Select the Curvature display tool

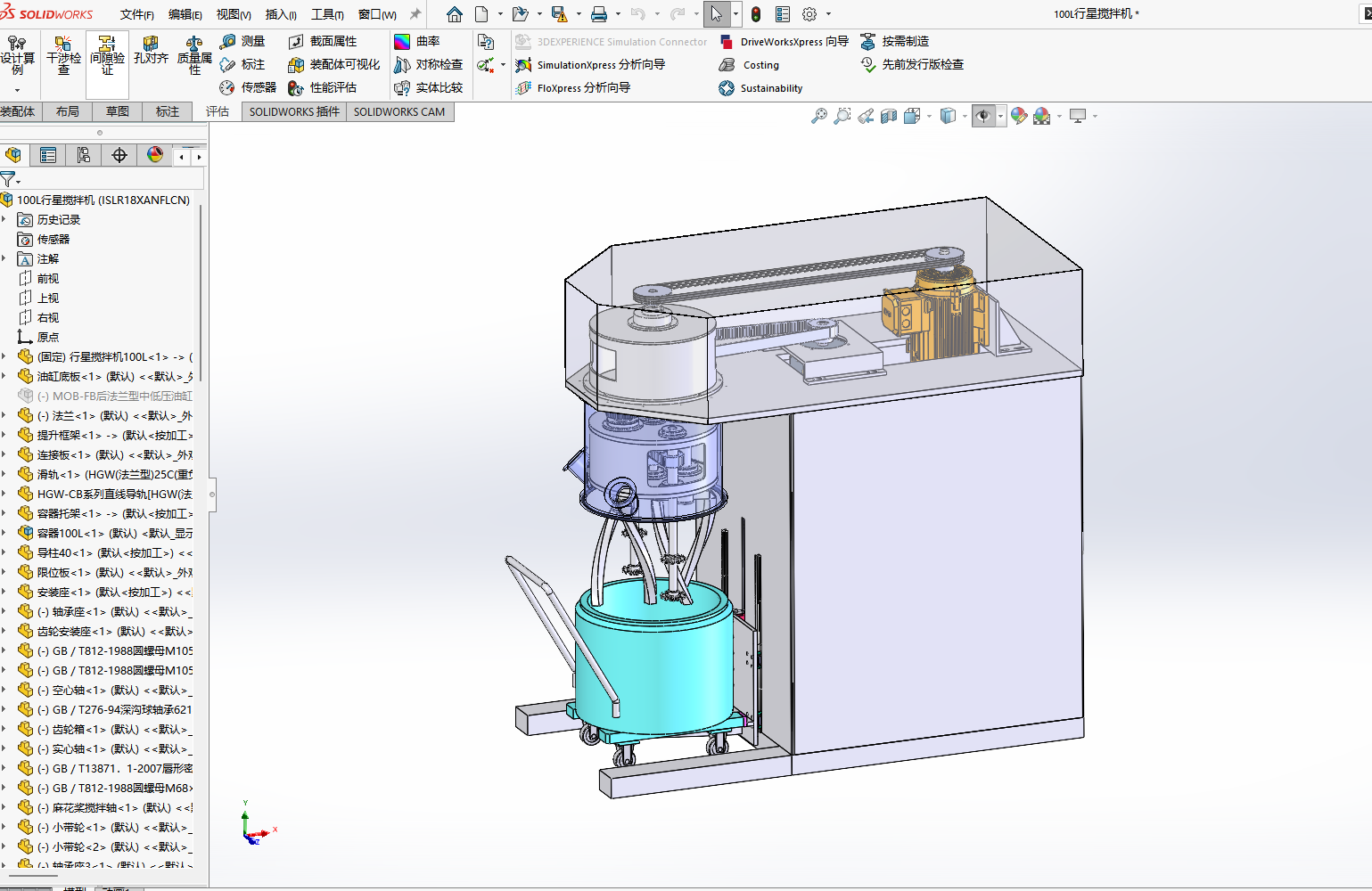click(417, 41)
